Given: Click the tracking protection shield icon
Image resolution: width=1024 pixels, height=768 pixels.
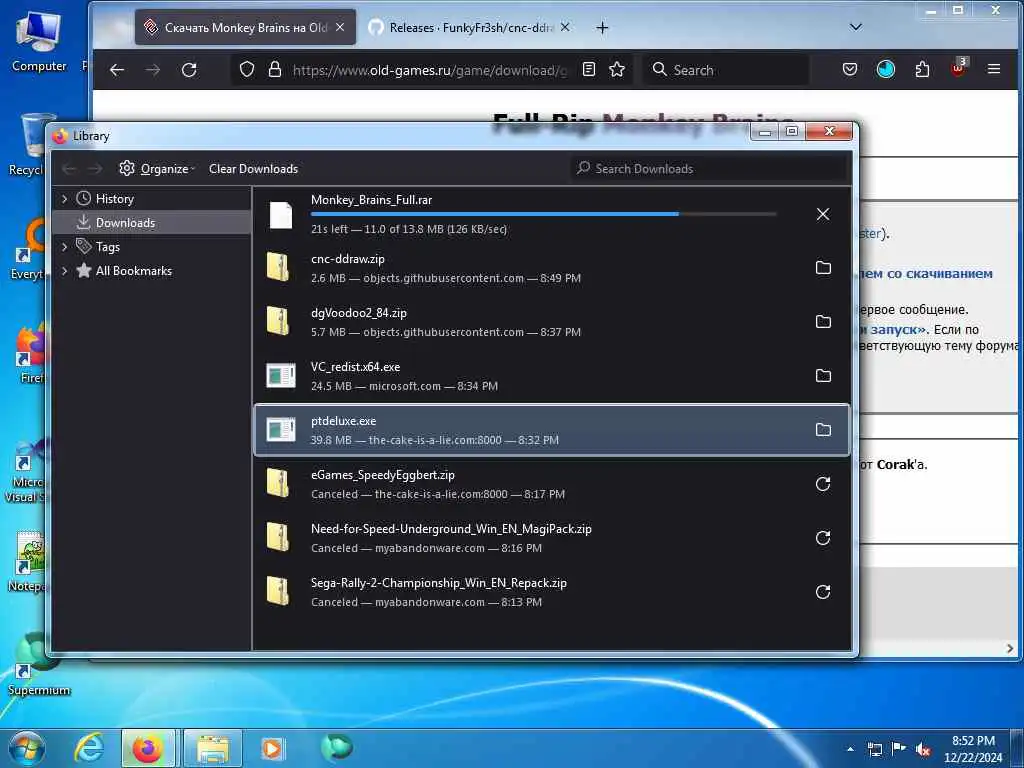Looking at the screenshot, I should click(246, 69).
